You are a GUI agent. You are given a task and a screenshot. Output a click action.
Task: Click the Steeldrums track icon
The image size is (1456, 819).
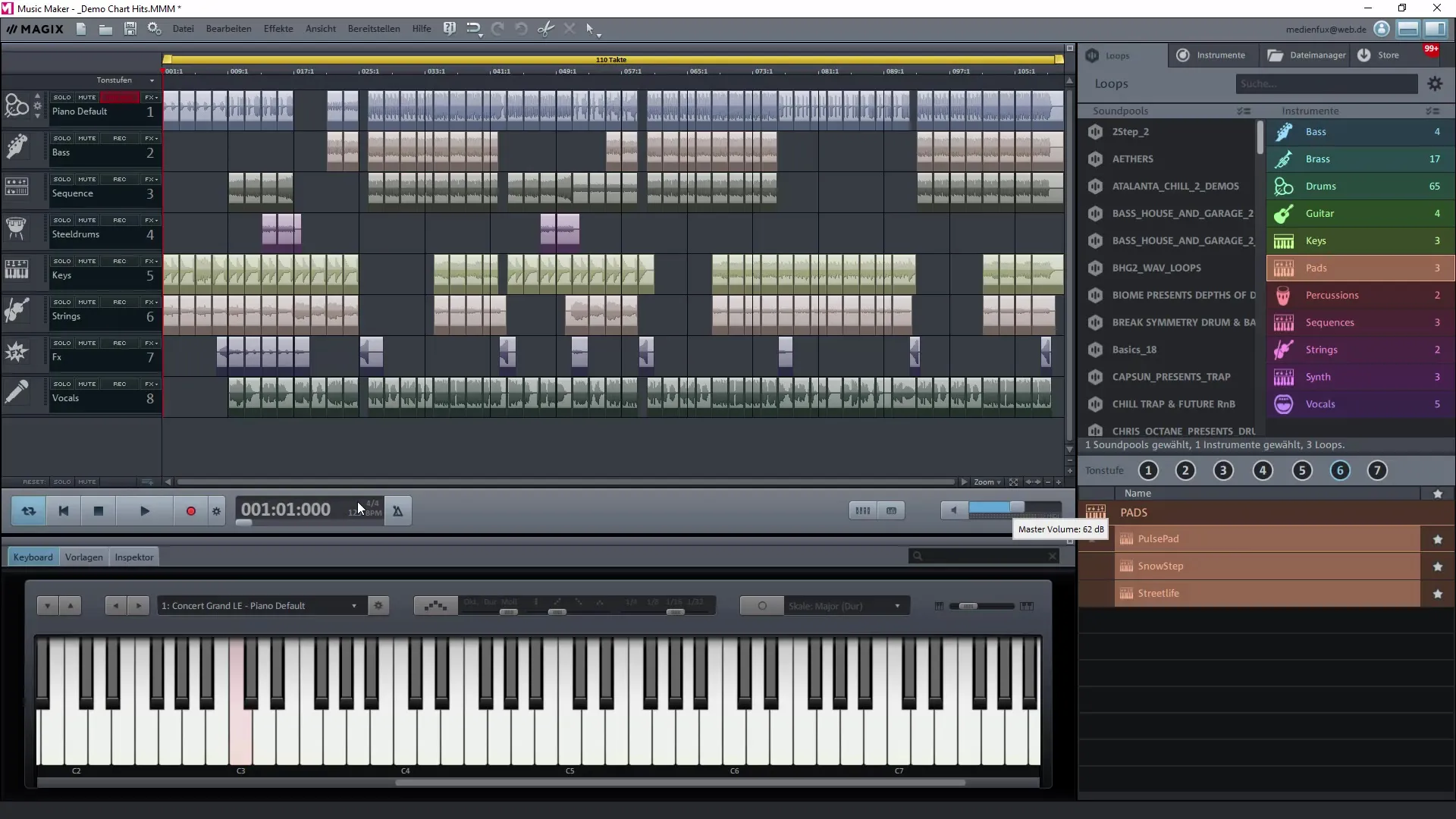[x=16, y=227]
